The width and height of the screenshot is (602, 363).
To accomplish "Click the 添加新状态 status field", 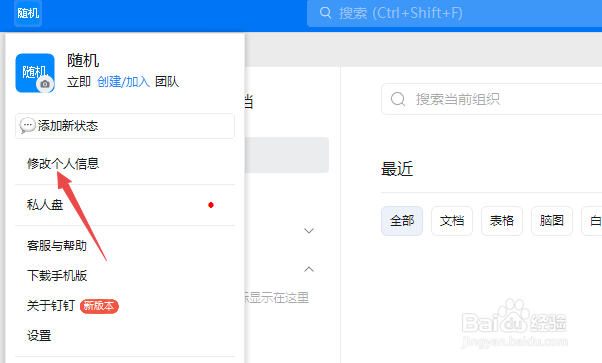I will (x=125, y=126).
